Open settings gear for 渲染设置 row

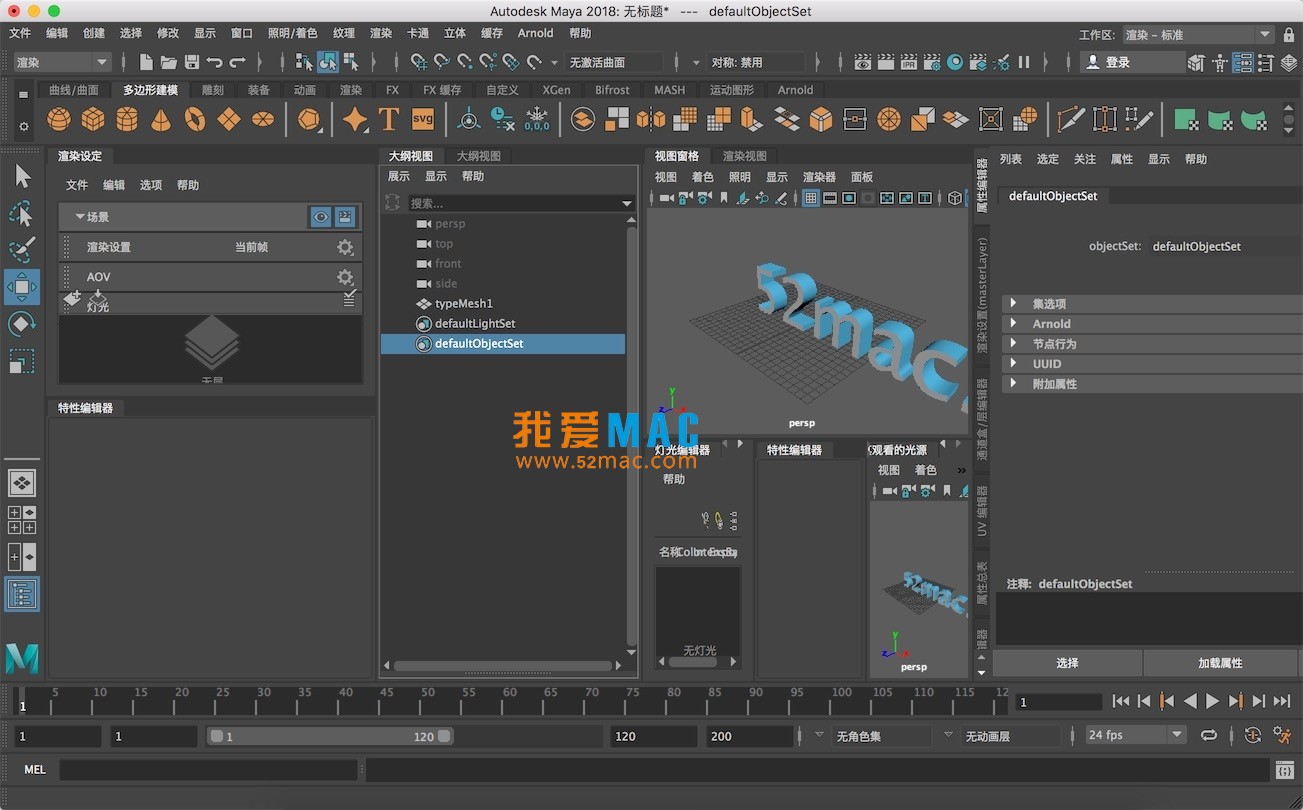345,247
